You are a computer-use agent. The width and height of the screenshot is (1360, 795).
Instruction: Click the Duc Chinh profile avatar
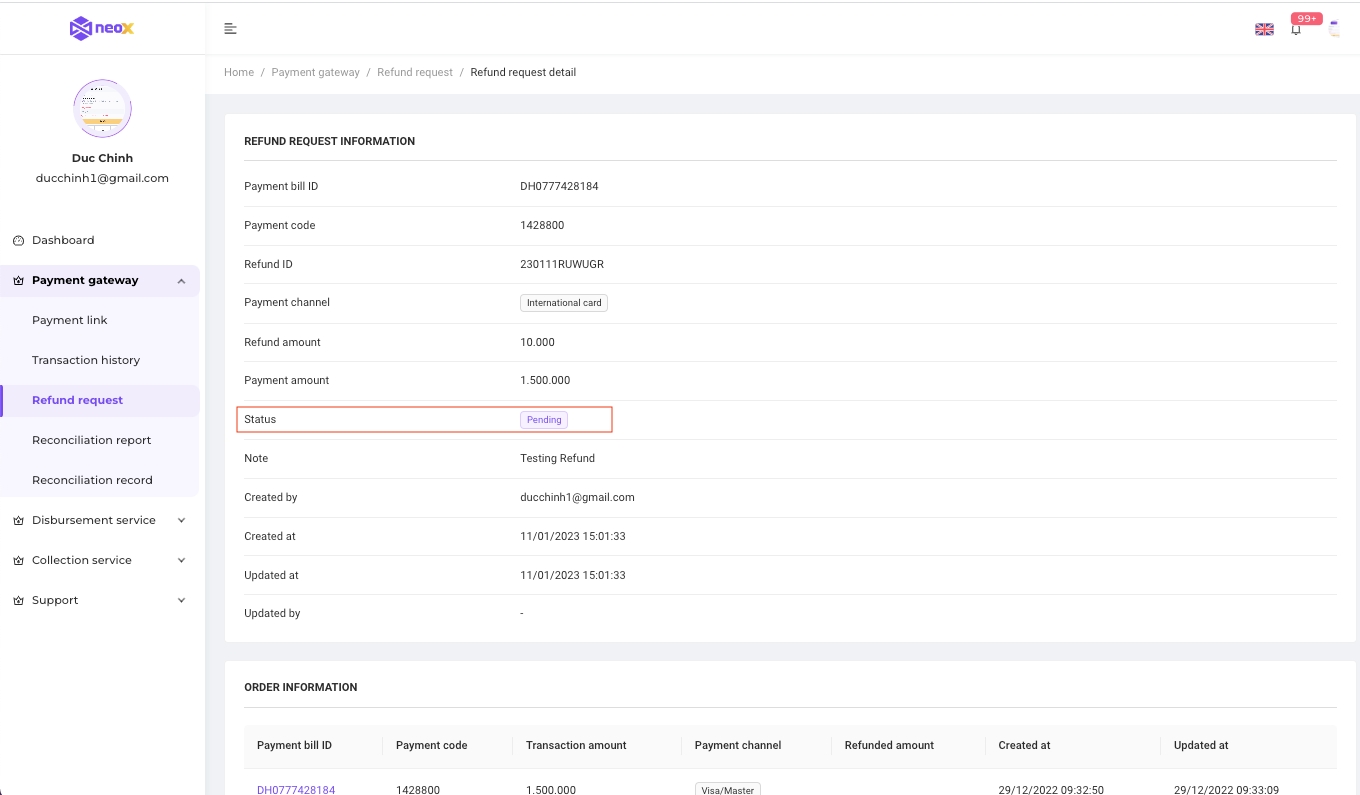pyautogui.click(x=102, y=109)
